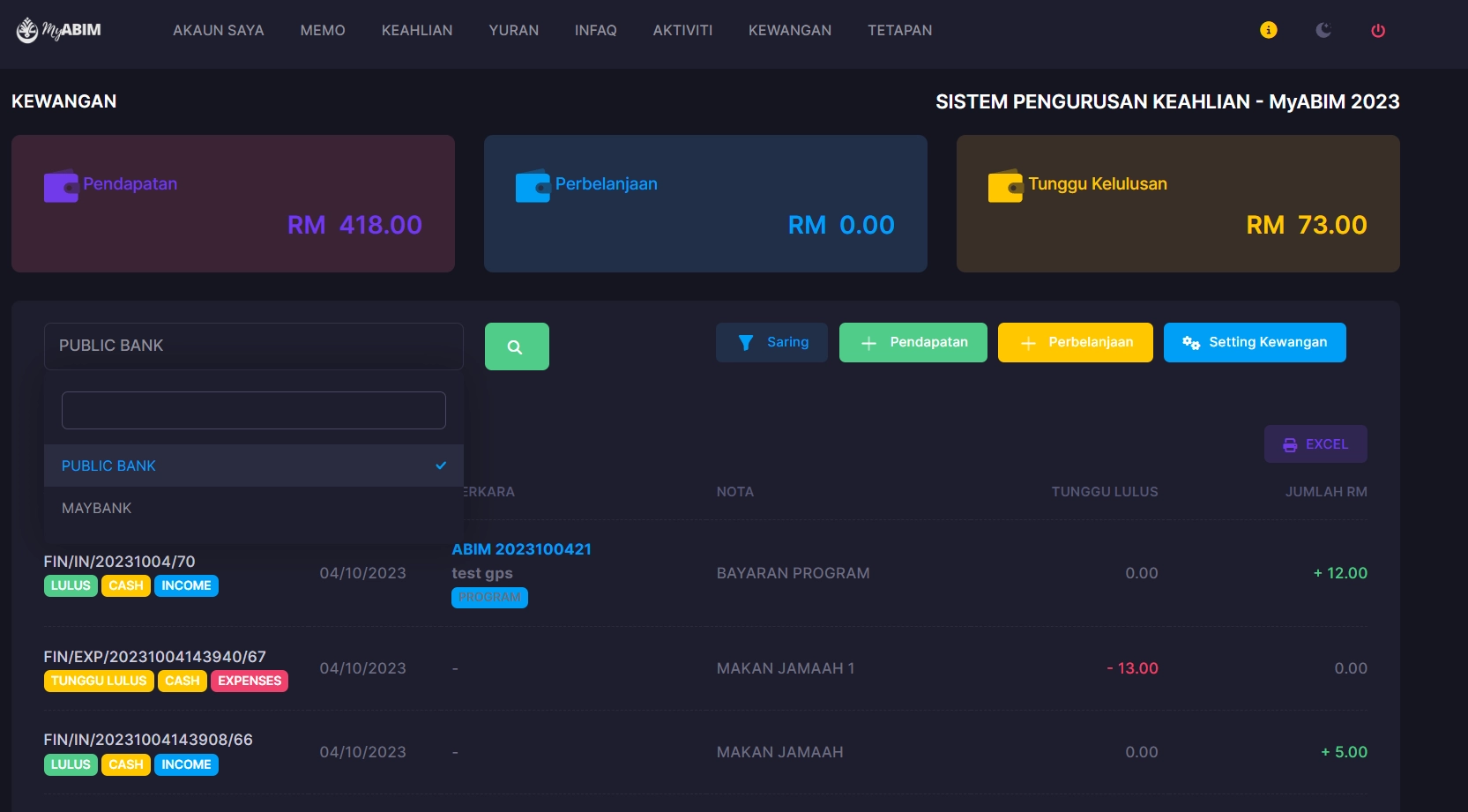Click the yellow Tunggu Kelulusan wallet icon

[1005, 186]
